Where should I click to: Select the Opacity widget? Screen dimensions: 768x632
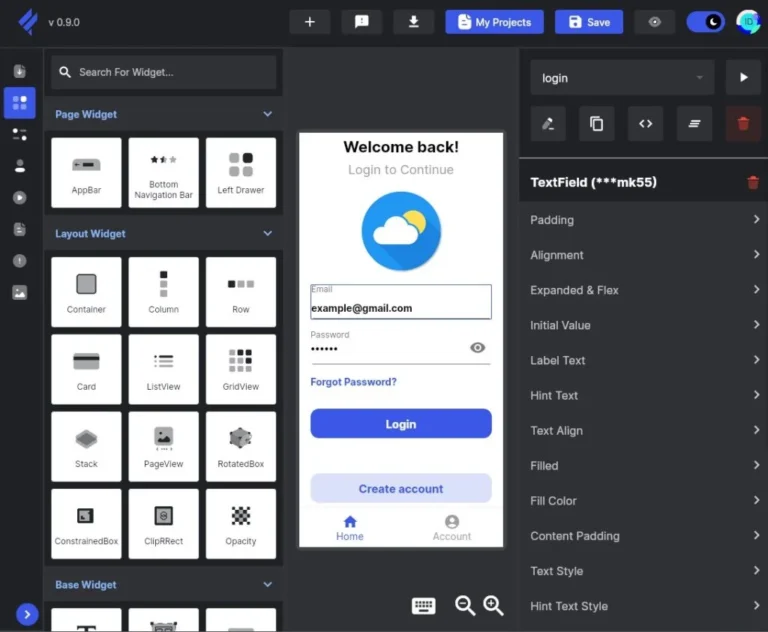point(241,524)
